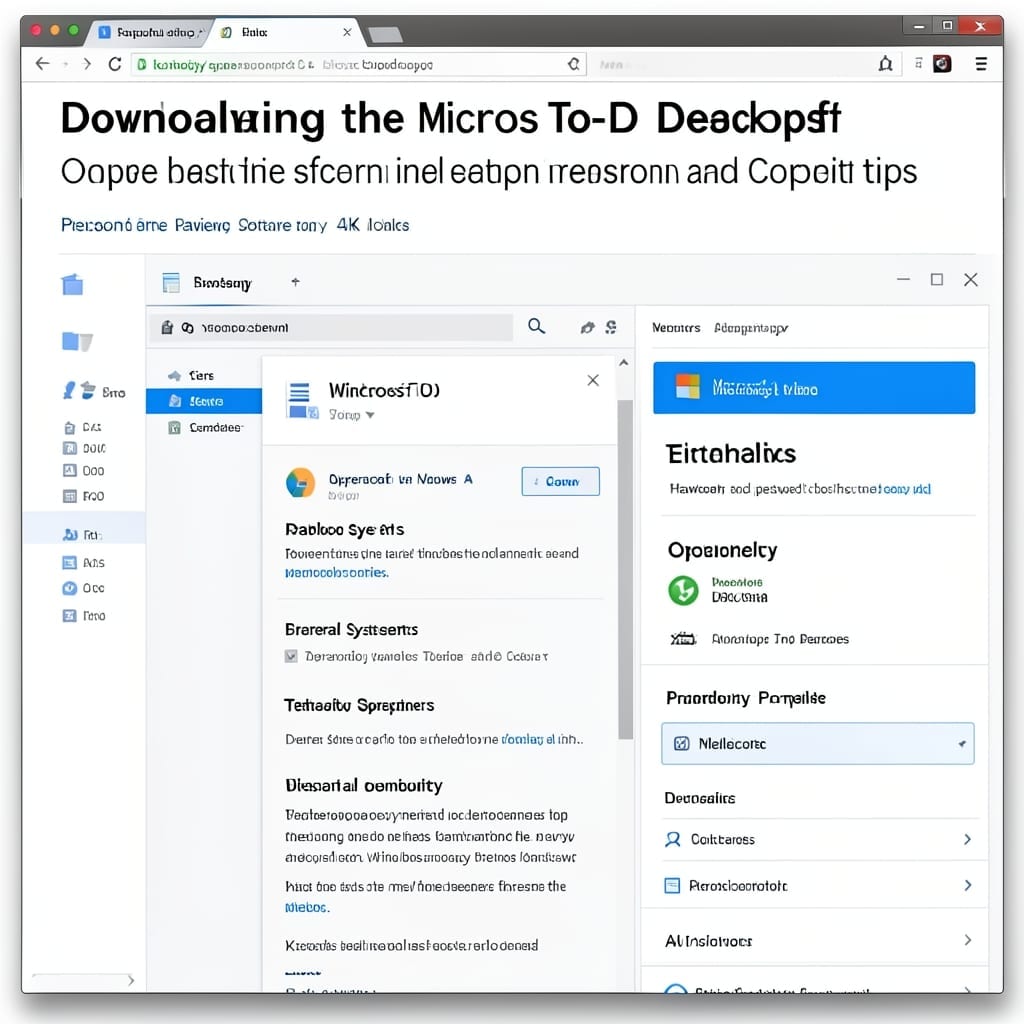Image resolution: width=1024 pixels, height=1024 pixels.
Task: Click the browser forward arrow
Action: point(87,64)
